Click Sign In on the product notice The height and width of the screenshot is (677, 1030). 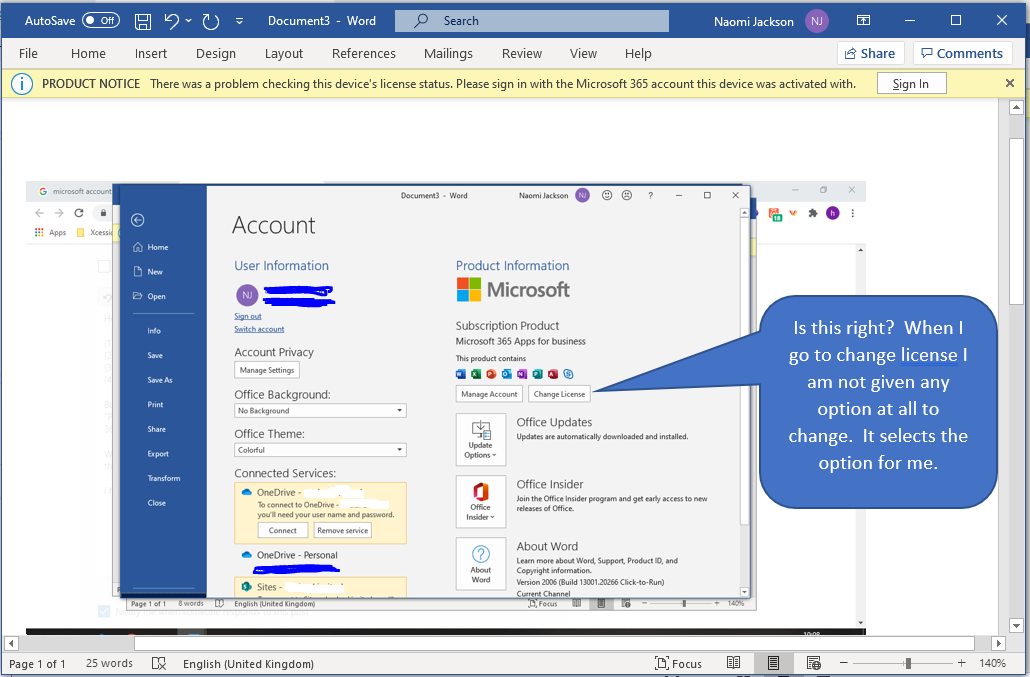click(x=911, y=83)
